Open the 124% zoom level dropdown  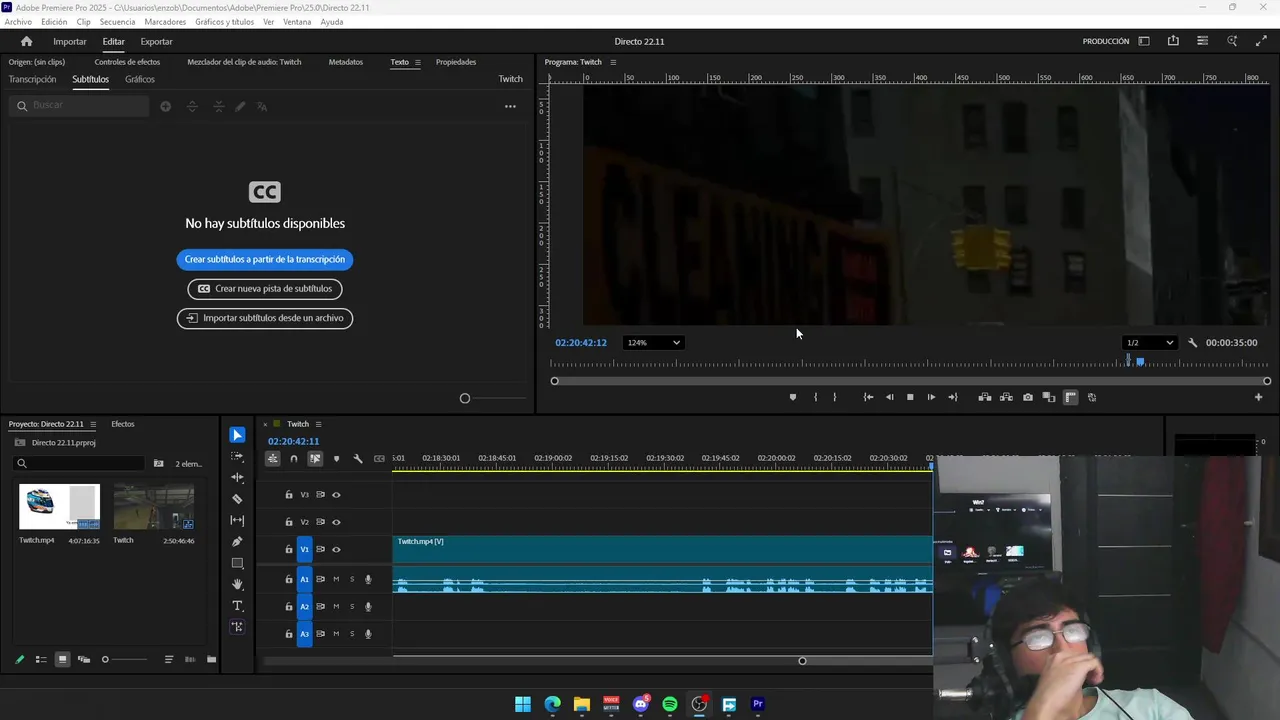click(x=653, y=342)
